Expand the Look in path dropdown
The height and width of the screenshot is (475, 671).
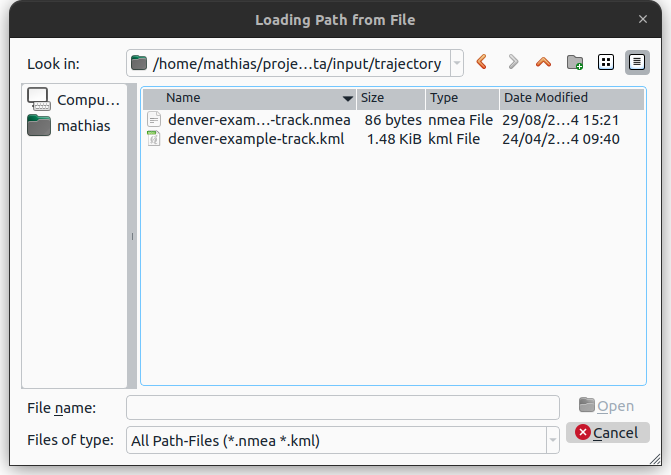click(x=457, y=63)
